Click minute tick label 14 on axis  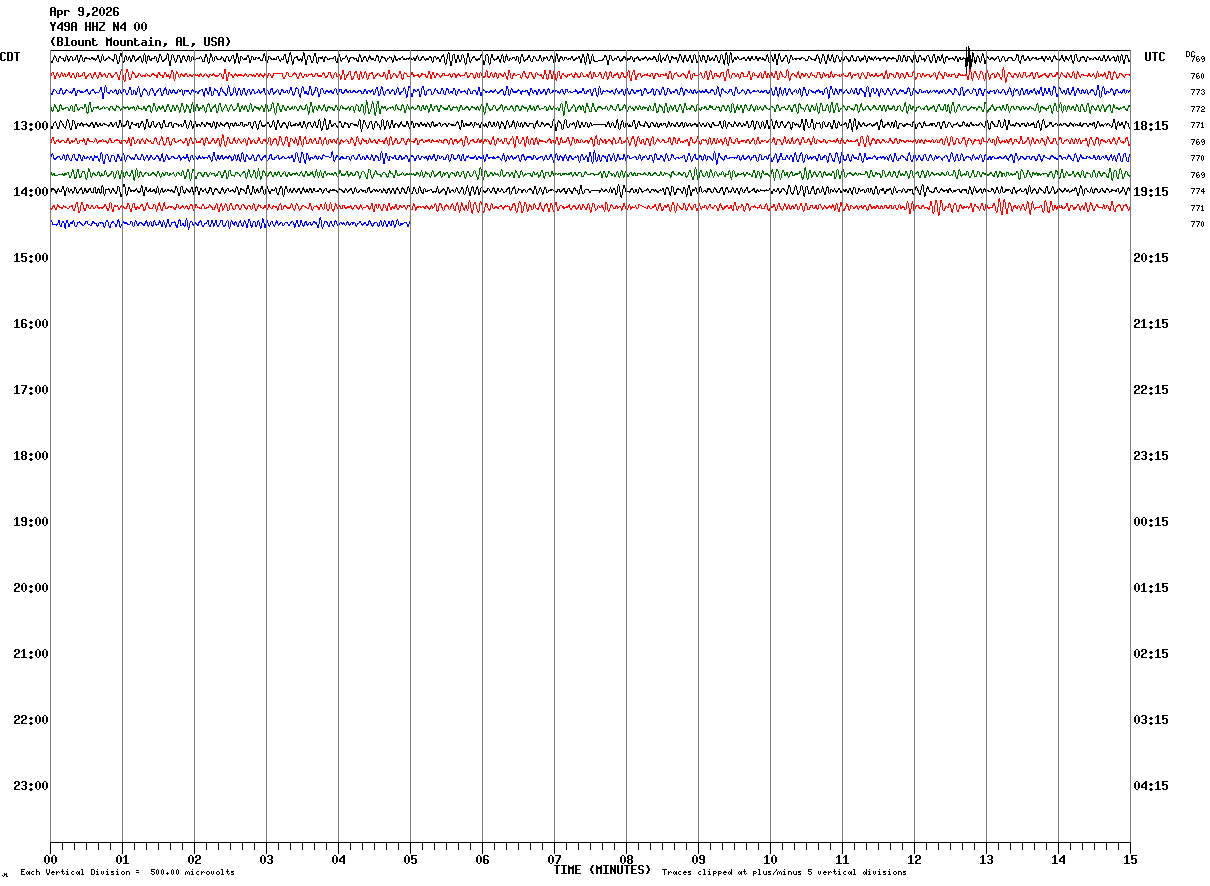point(1058,860)
